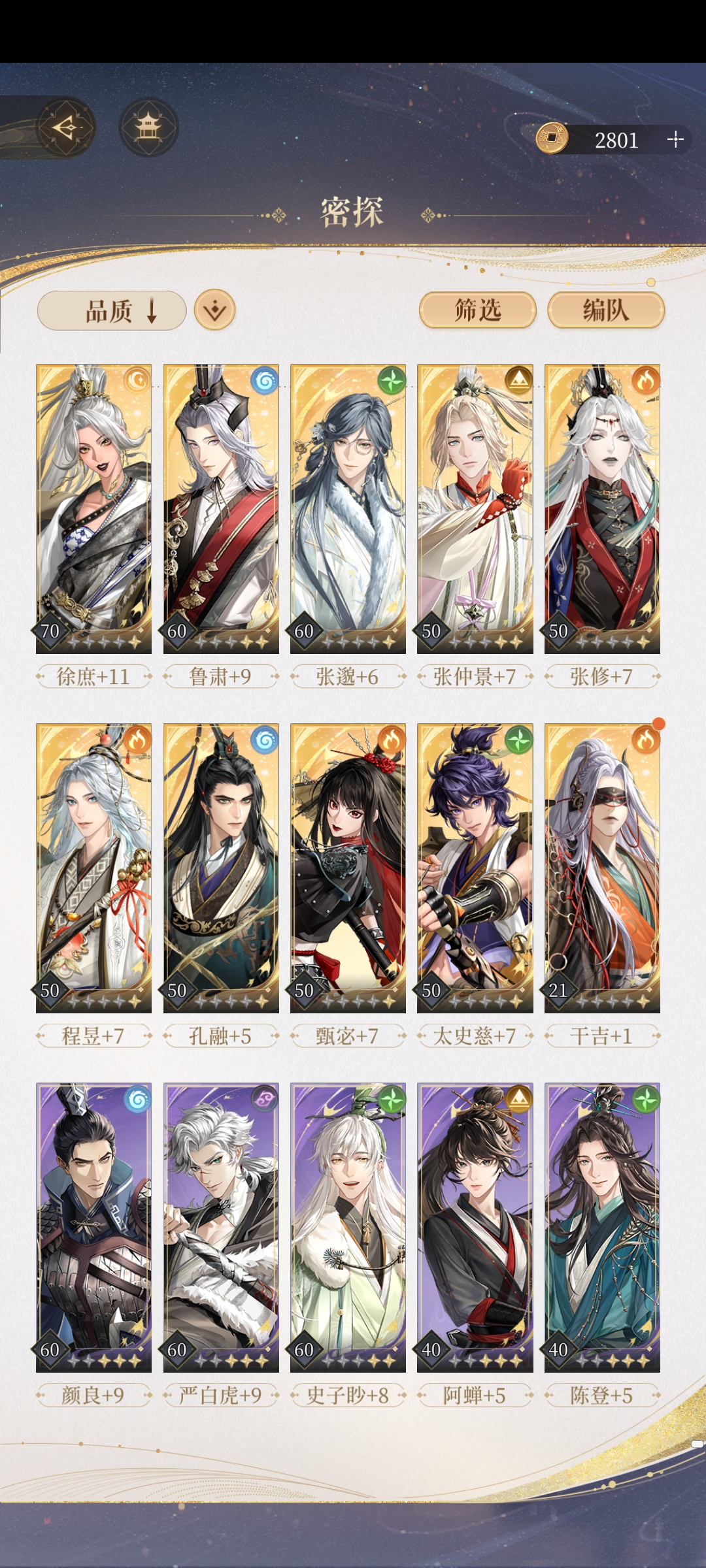Tap the level 70 badge on 徐庶
This screenshot has width=706, height=1568.
coord(50,631)
